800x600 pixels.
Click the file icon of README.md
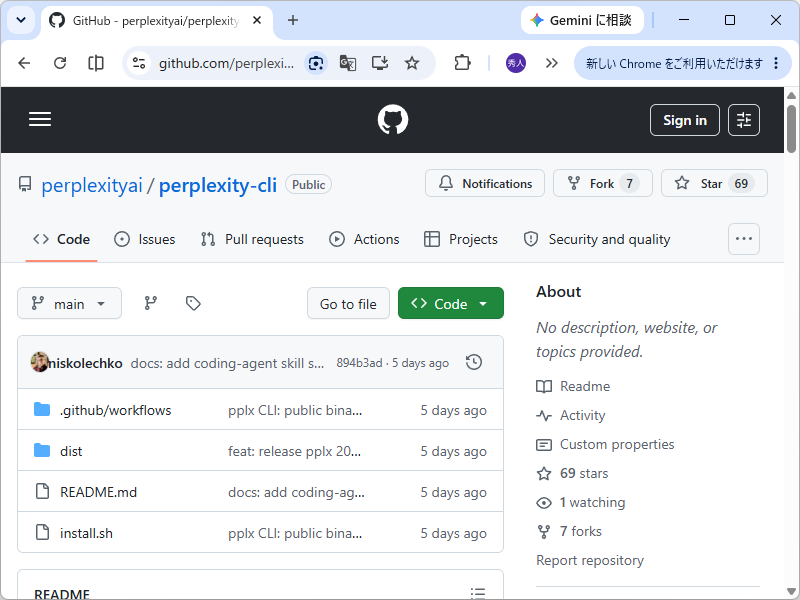click(x=42, y=491)
